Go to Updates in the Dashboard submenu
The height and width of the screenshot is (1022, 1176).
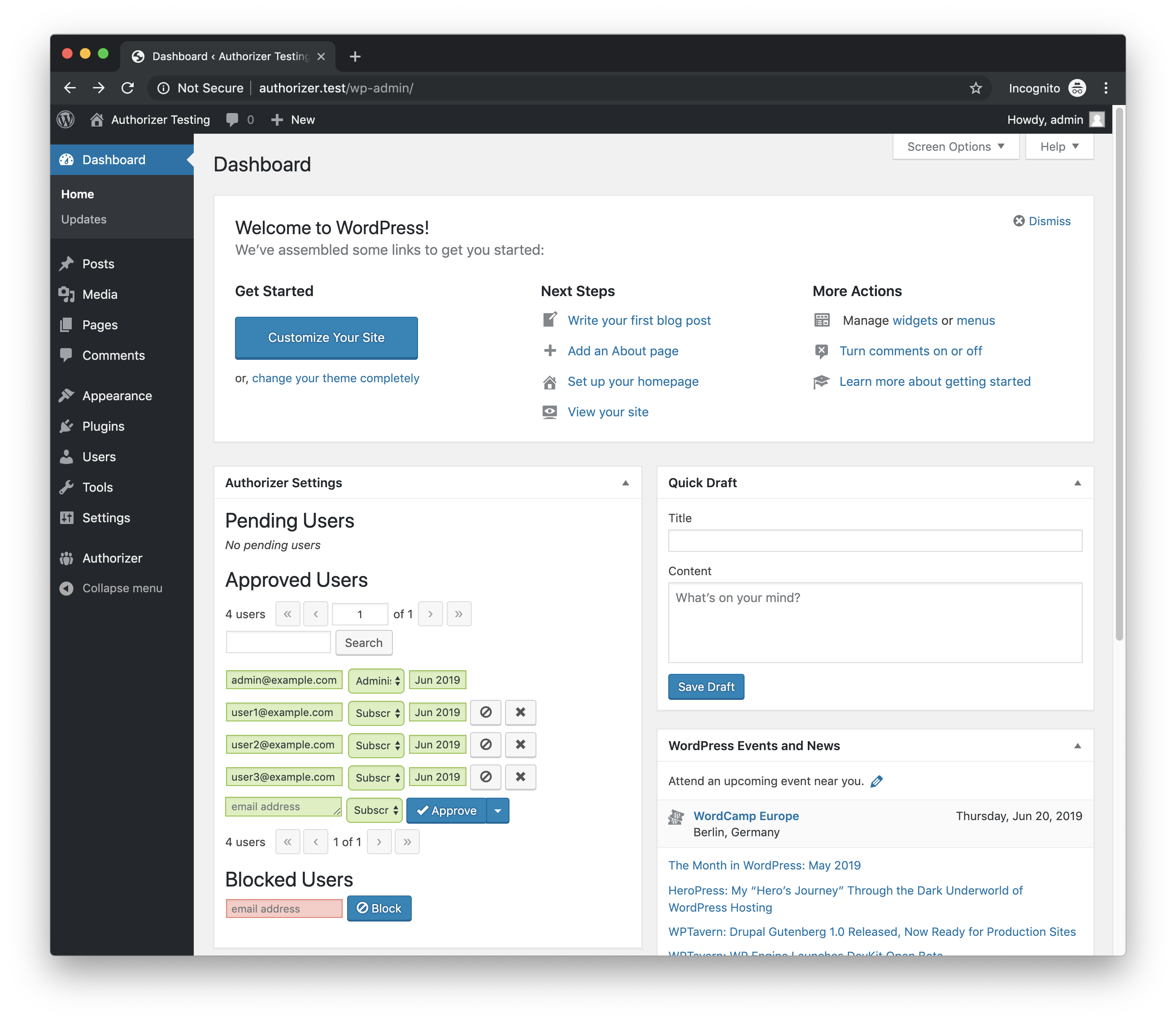[x=84, y=219]
